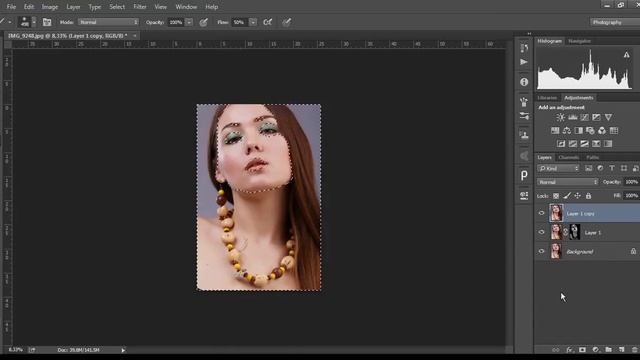Screen dimensions: 640x360
Task: Open the Clone Source panel icon
Action: (x=524, y=135)
